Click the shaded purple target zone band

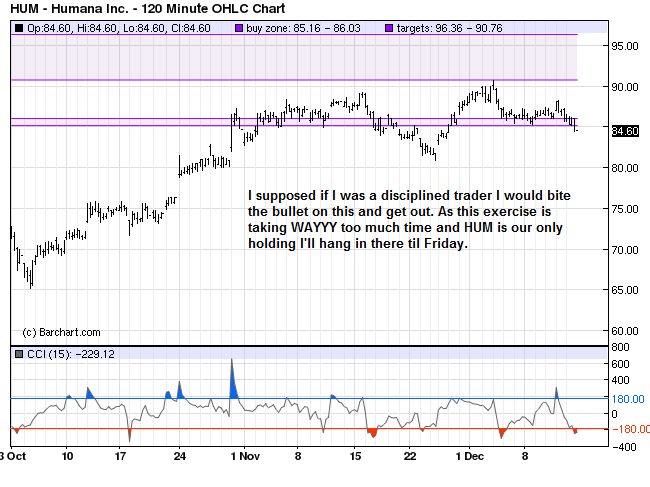[294, 57]
